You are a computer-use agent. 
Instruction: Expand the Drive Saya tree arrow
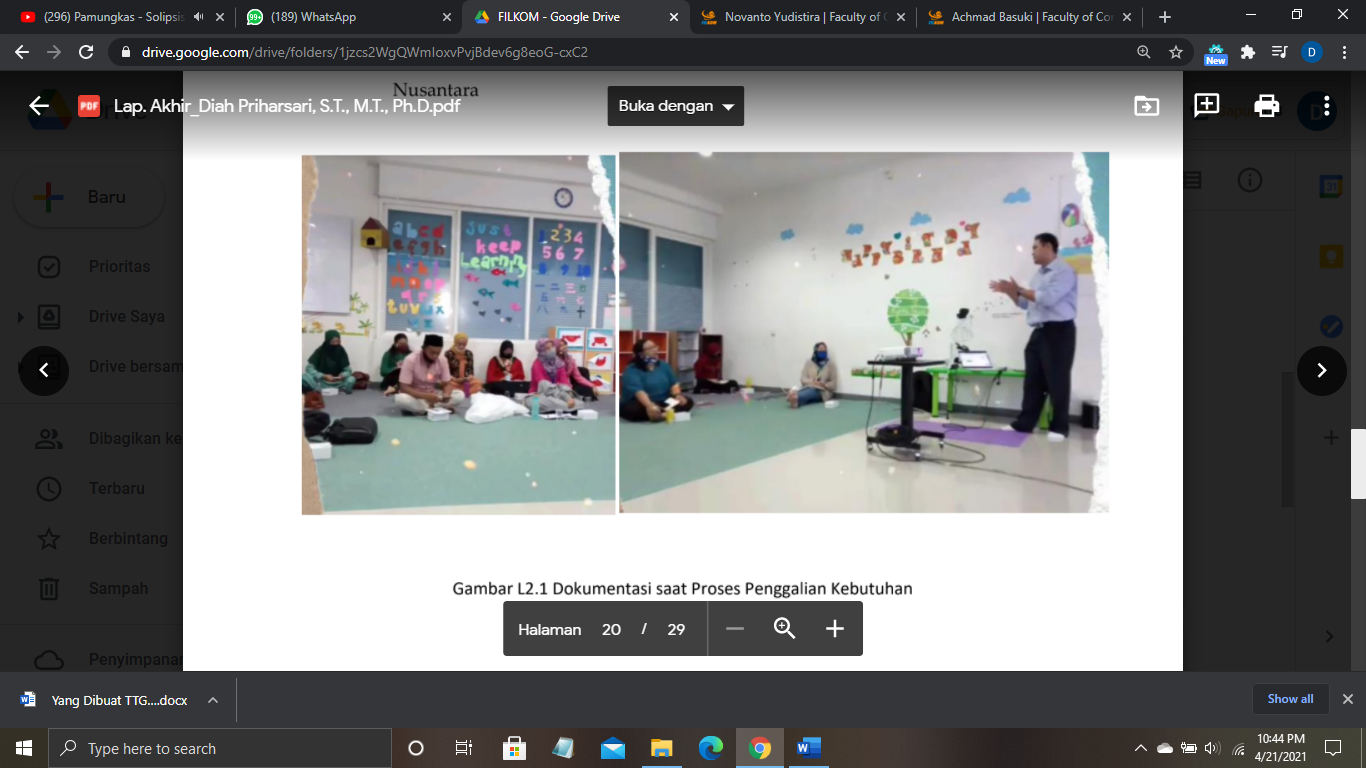point(21,317)
